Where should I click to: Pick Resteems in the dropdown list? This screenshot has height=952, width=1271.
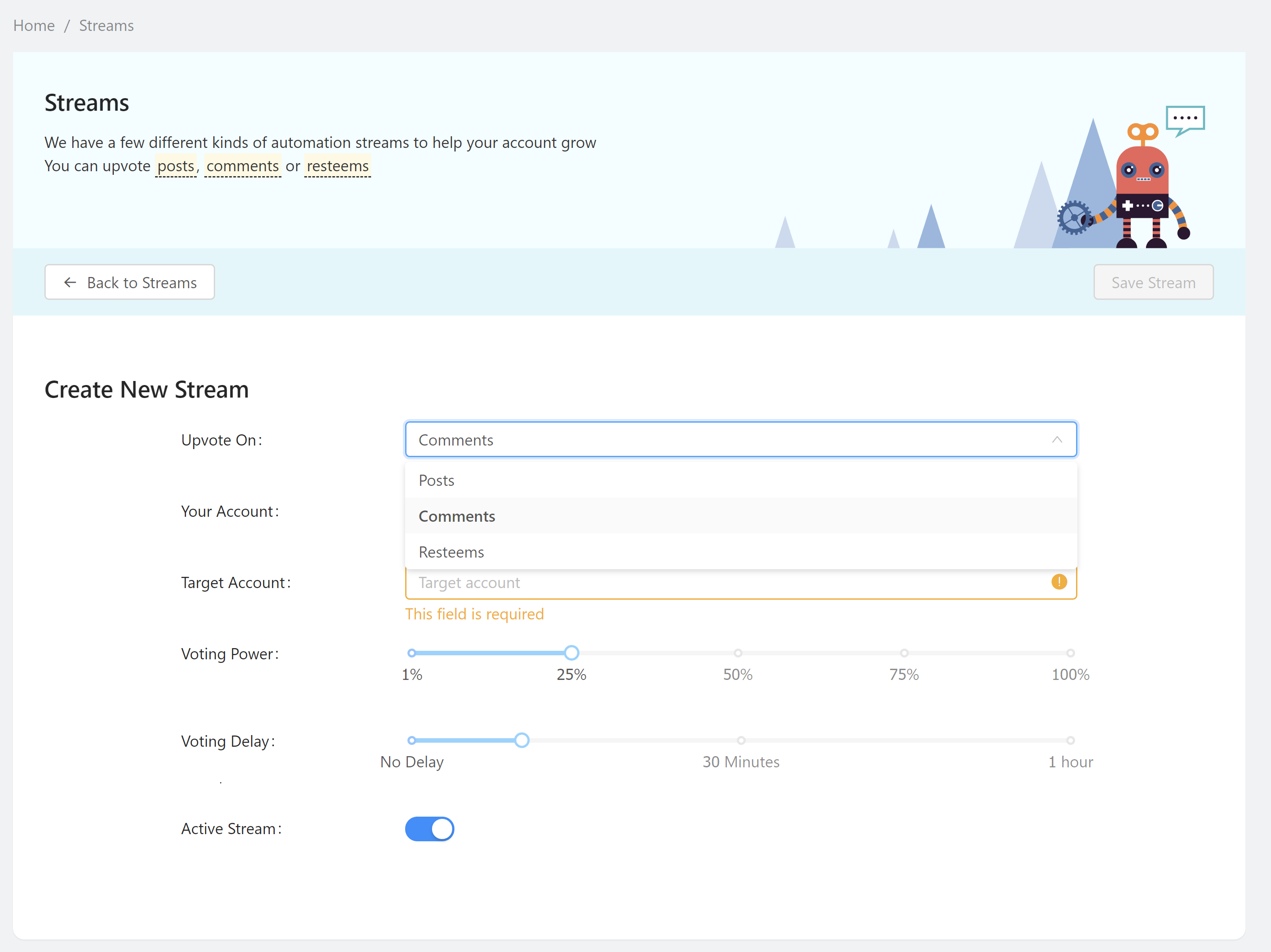coord(451,552)
